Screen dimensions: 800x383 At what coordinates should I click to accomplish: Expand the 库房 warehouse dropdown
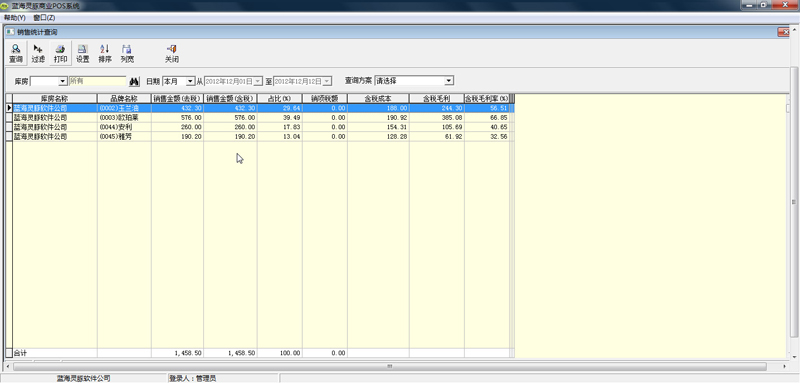click(63, 81)
